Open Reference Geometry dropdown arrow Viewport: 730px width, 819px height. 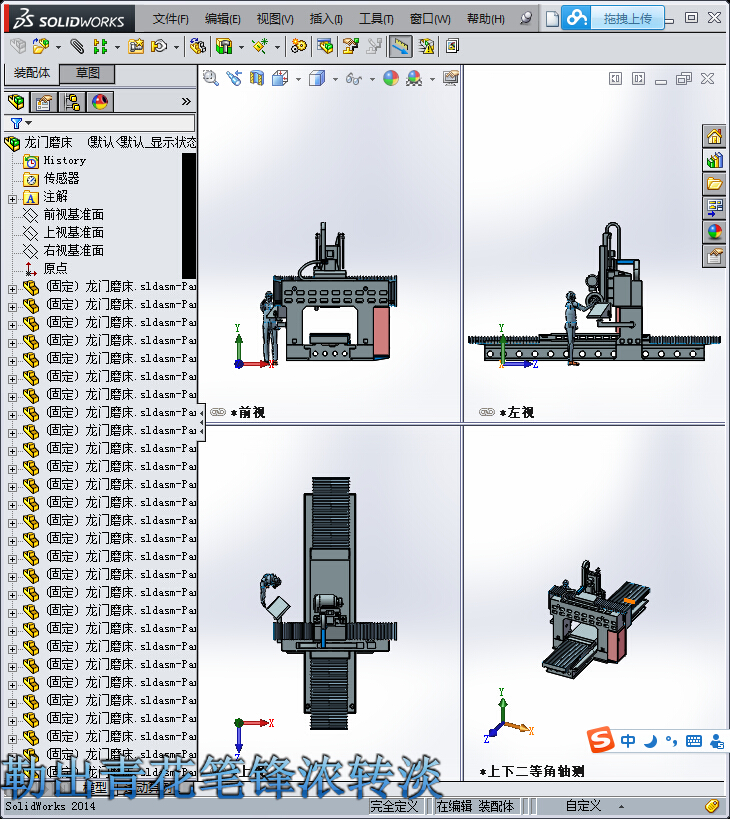coord(277,48)
